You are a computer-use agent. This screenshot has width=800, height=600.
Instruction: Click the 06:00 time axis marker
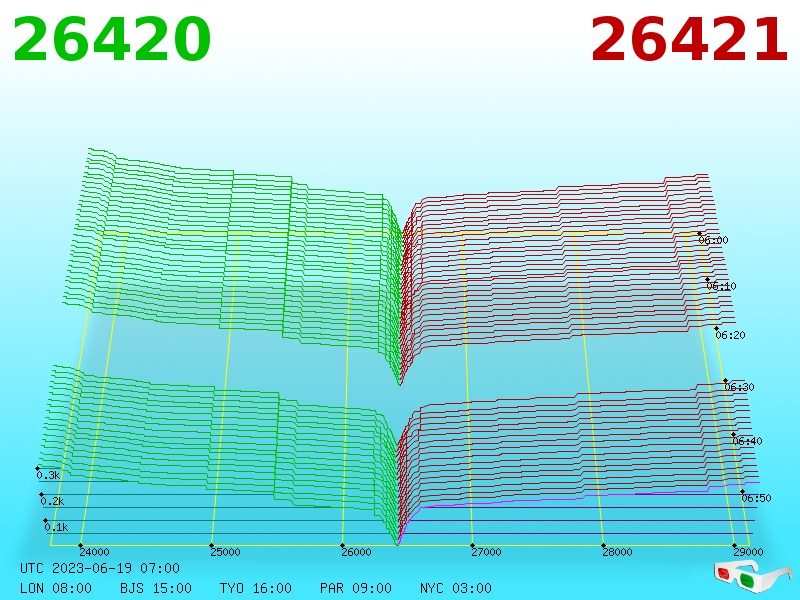pos(713,240)
